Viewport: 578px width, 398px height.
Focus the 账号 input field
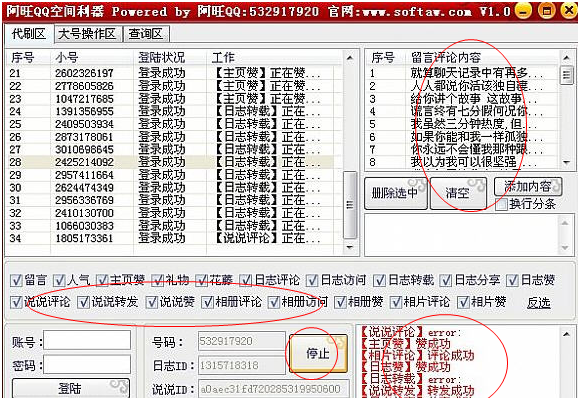pyautogui.click(x=87, y=340)
